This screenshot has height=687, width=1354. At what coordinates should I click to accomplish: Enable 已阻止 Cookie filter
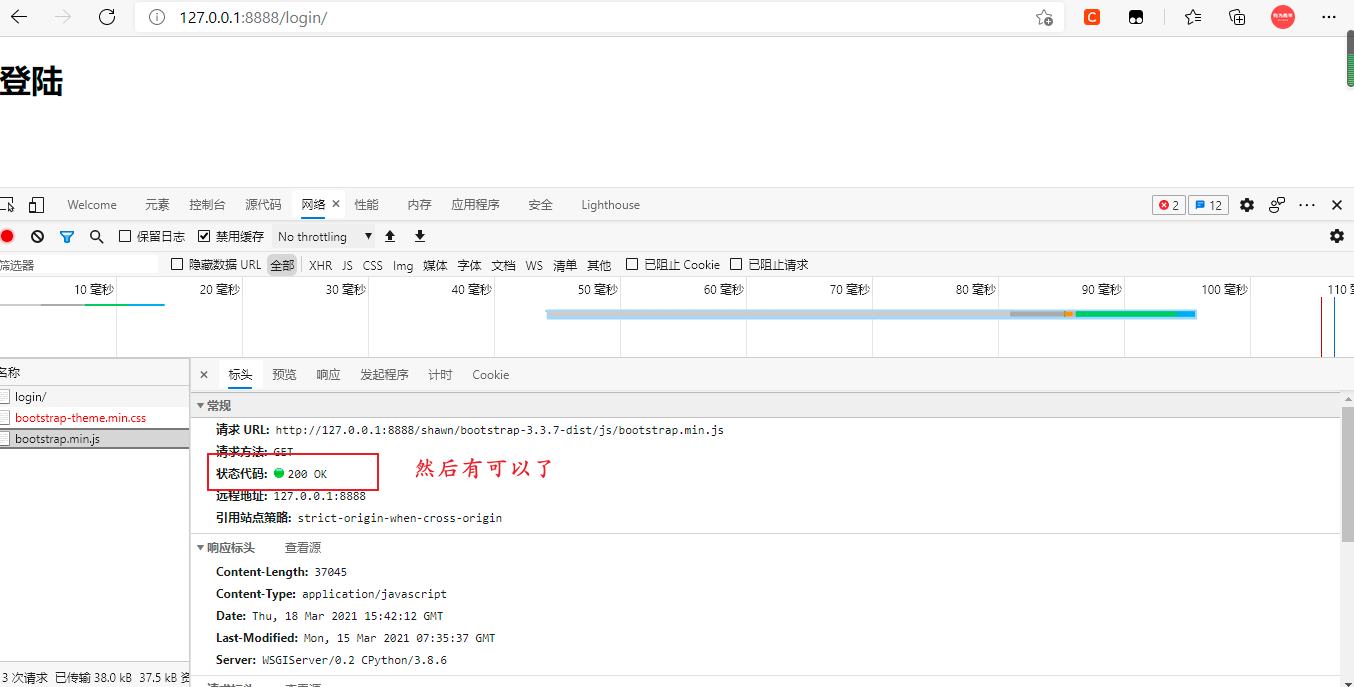[632, 265]
